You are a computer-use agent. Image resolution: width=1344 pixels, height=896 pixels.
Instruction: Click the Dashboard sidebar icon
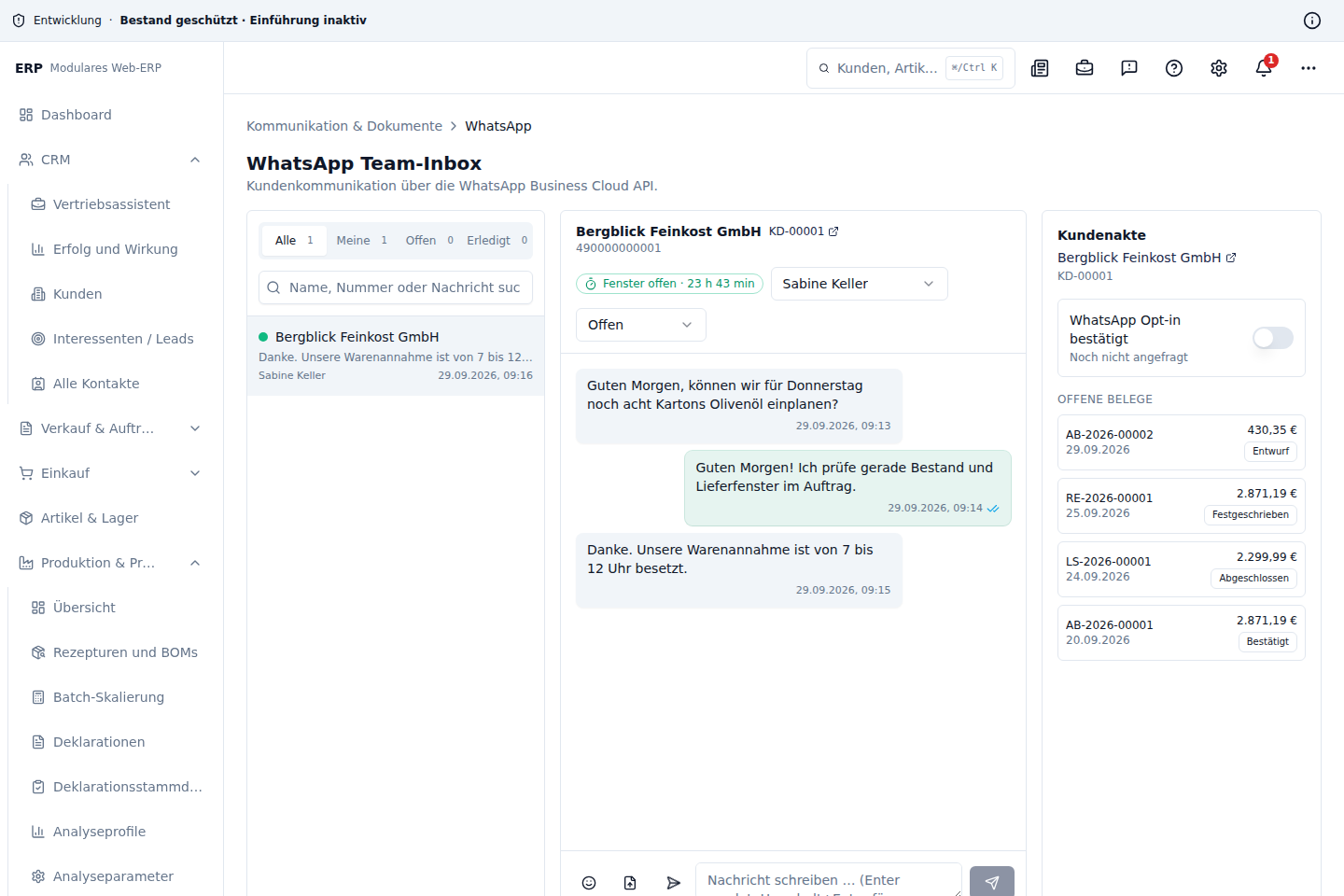tap(26, 115)
